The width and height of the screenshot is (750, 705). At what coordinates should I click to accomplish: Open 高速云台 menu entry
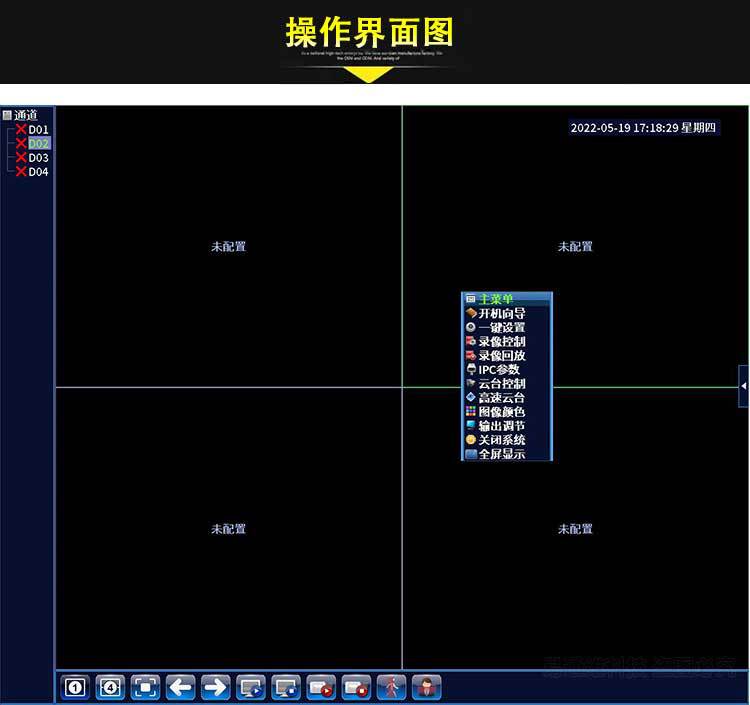[507, 397]
